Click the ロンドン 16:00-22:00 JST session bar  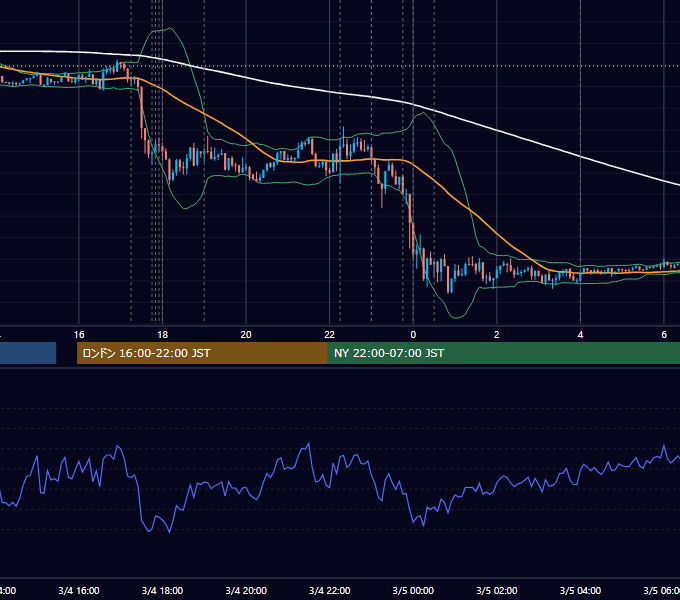point(202,353)
